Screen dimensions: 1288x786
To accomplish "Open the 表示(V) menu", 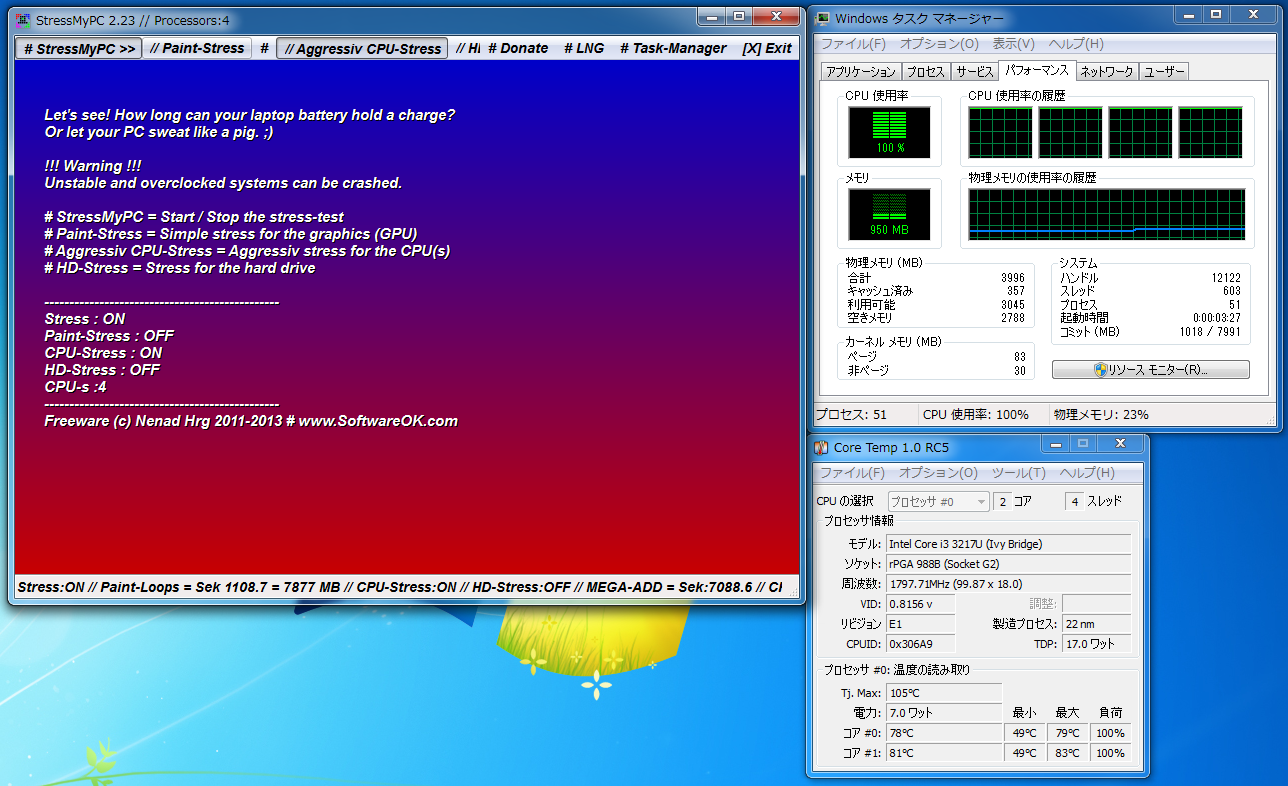I will (1013, 44).
